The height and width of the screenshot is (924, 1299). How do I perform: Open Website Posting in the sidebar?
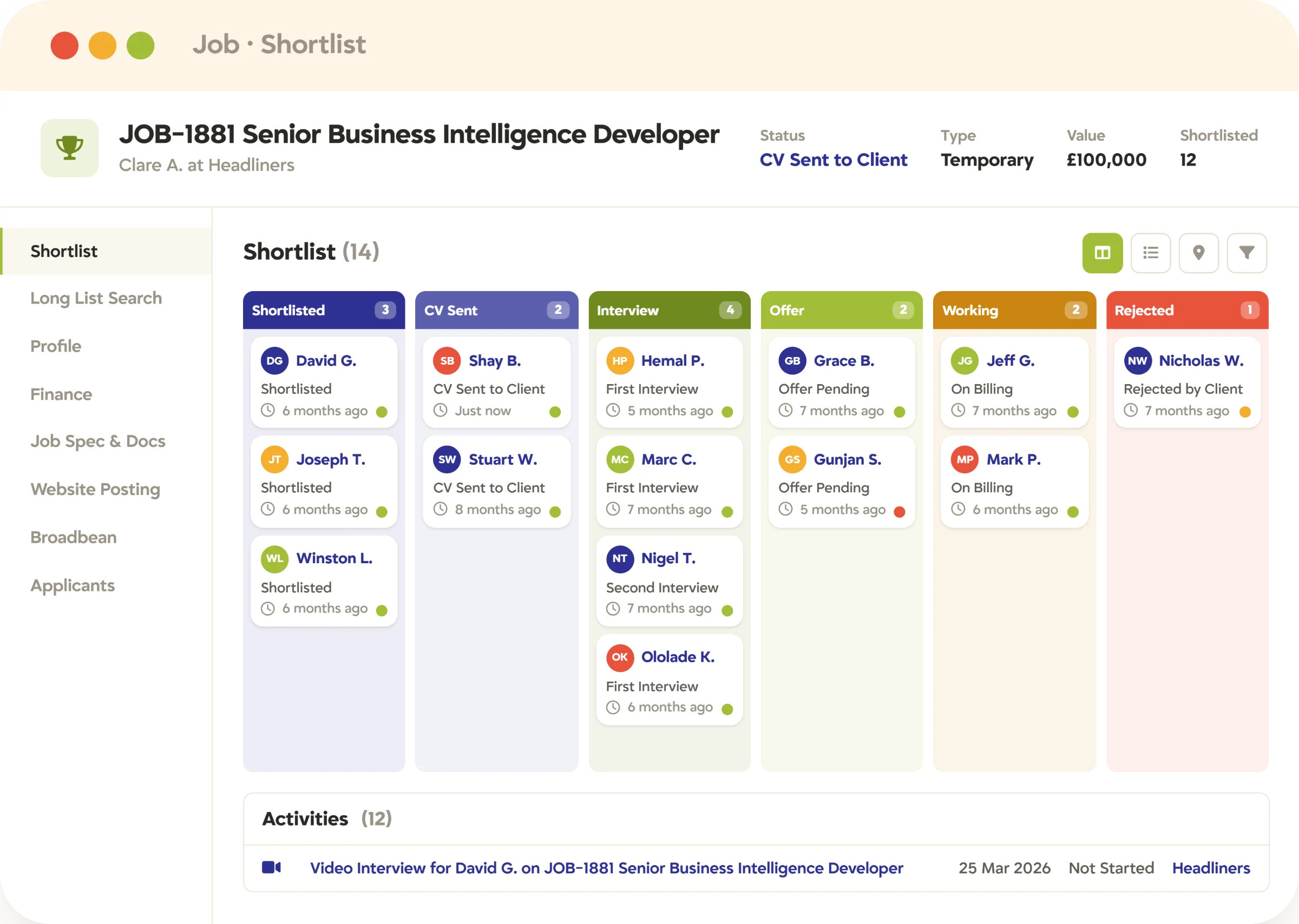pyautogui.click(x=95, y=489)
